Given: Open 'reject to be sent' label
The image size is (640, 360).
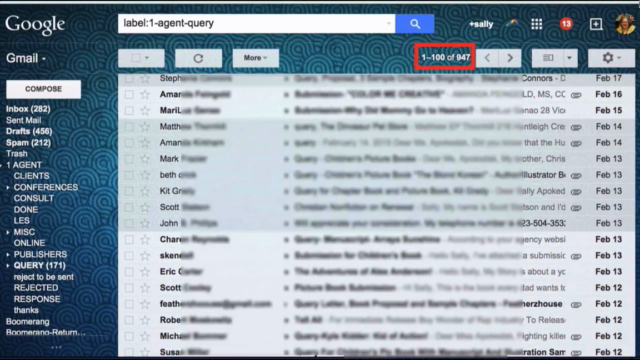Looking at the screenshot, I should coord(44,277).
